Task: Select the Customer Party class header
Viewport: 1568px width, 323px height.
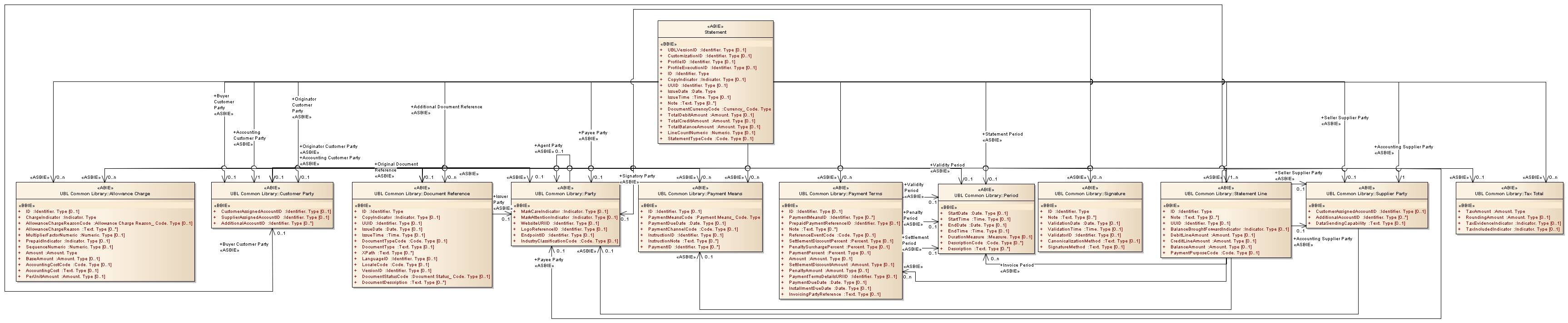Action: coord(272,194)
